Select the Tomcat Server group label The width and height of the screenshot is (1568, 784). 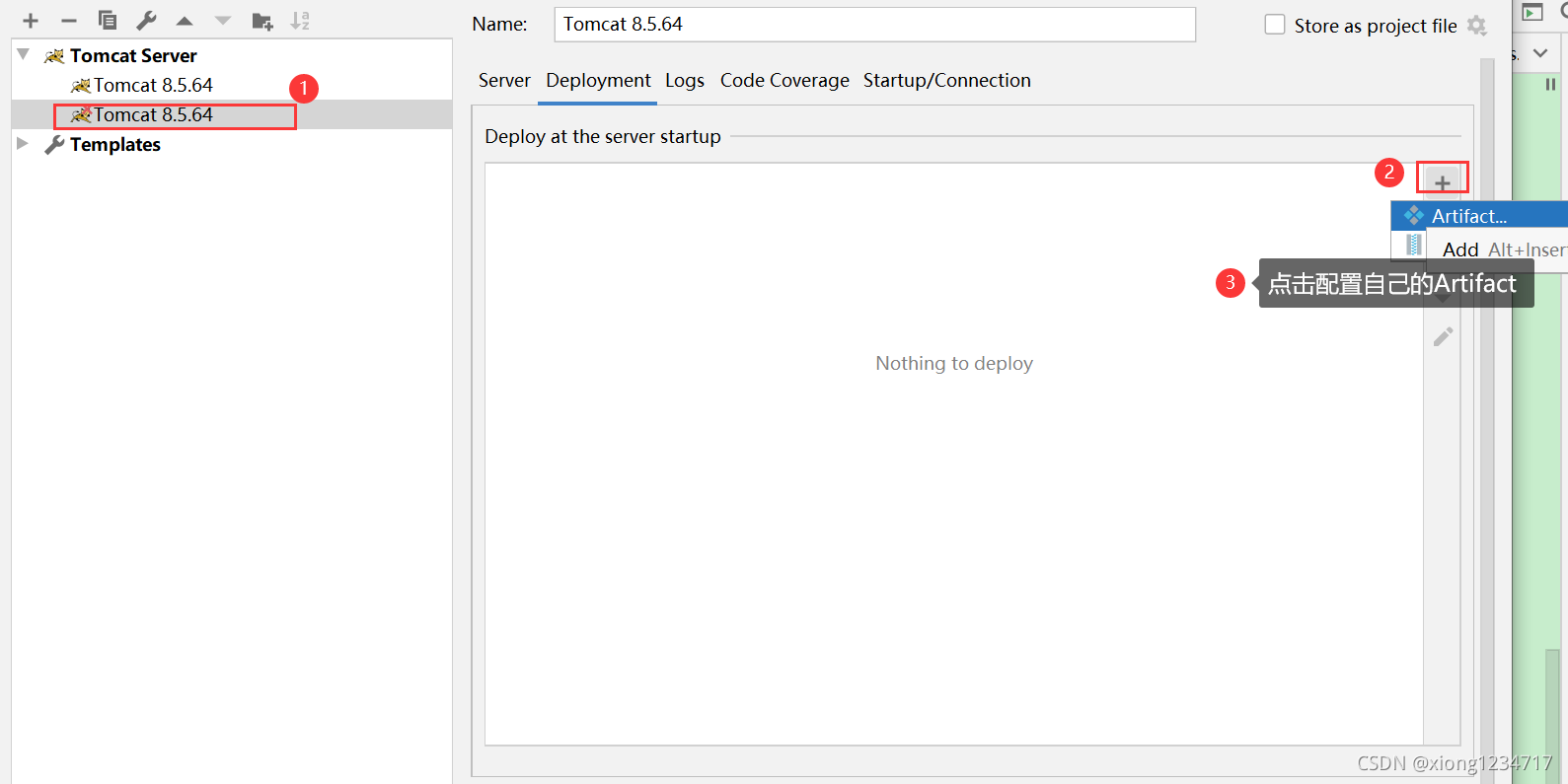pos(133,55)
